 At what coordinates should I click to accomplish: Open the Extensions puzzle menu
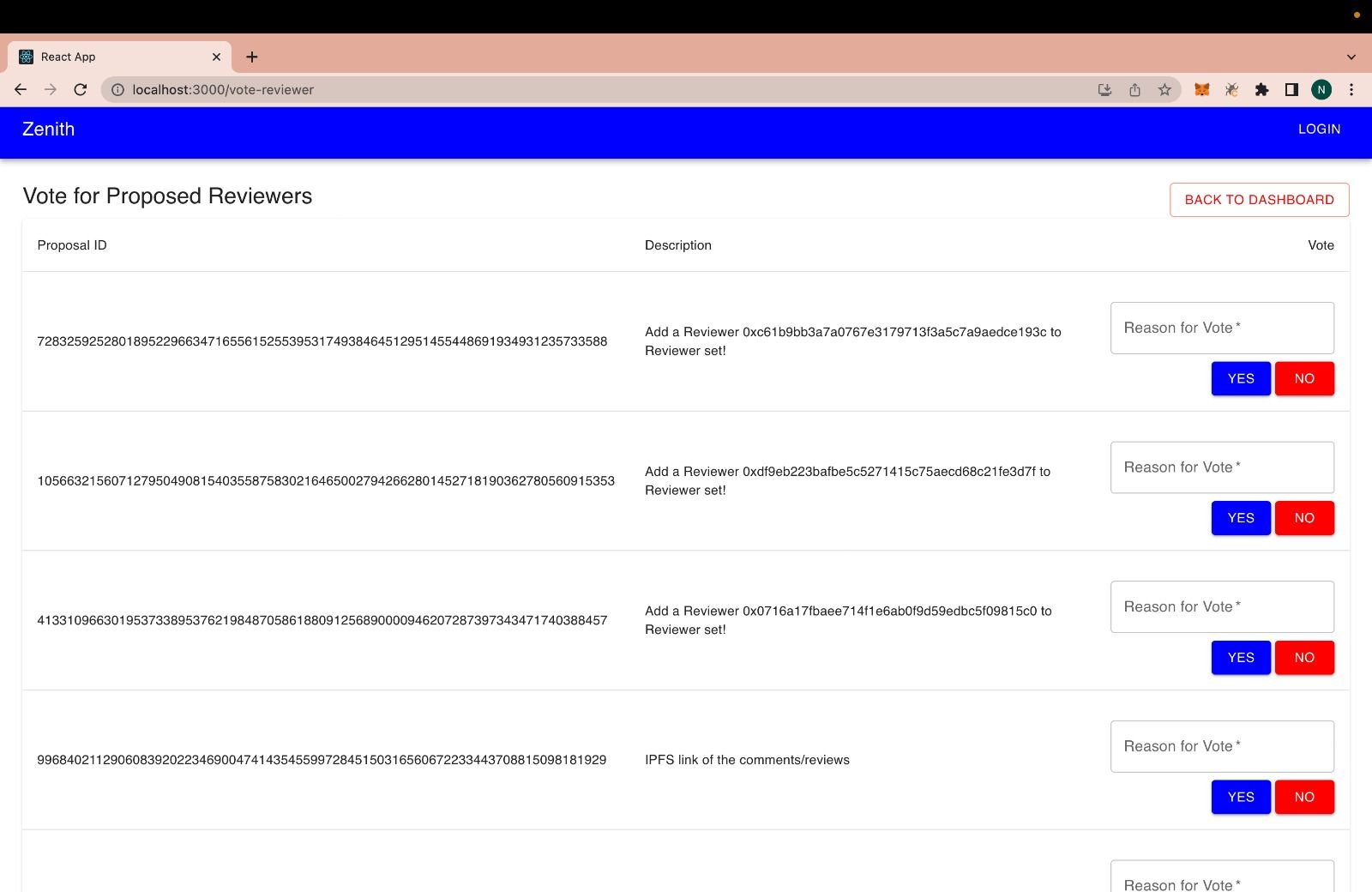pos(1261,89)
